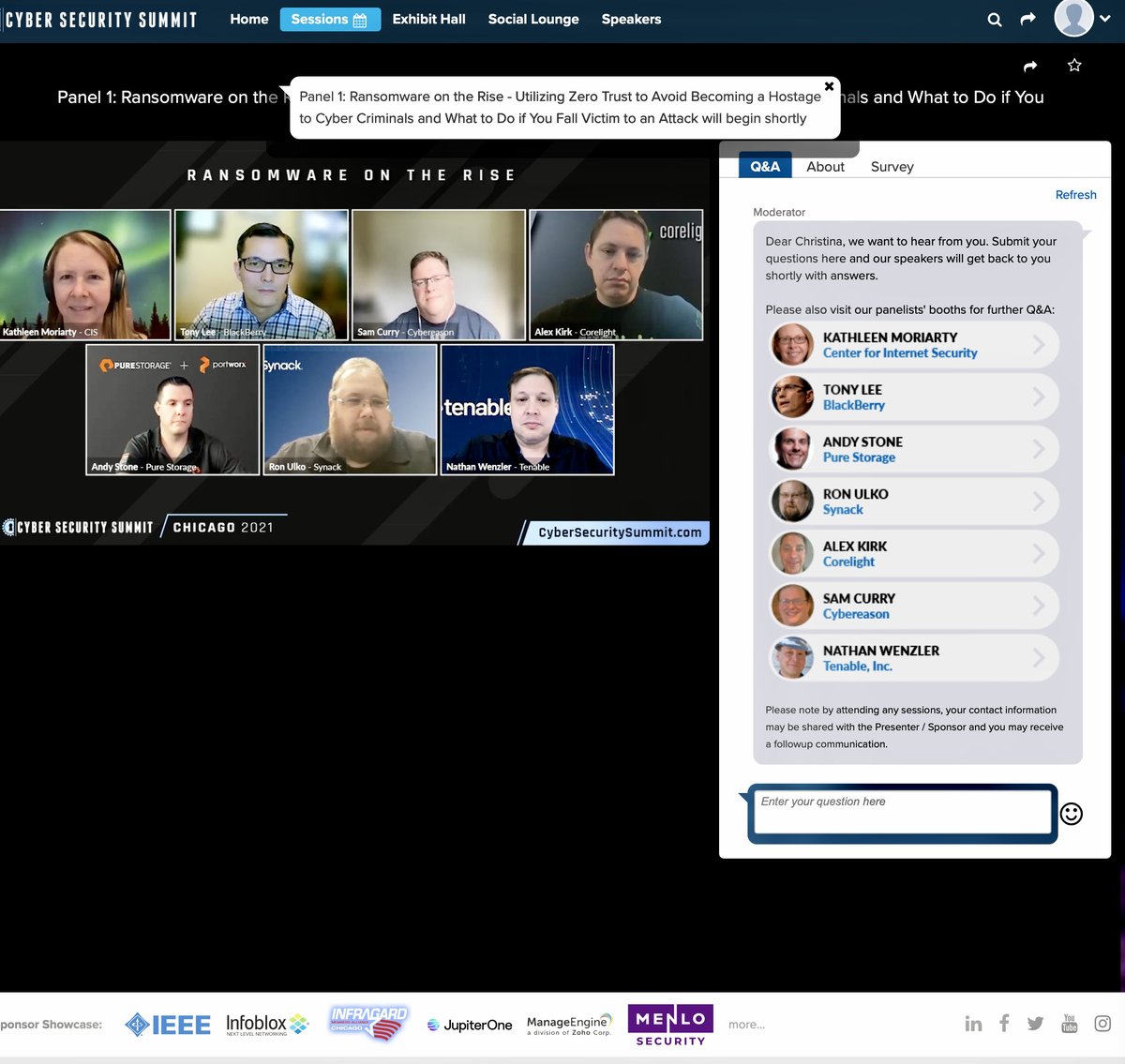The image size is (1125, 1064).
Task: Open the Facebook icon in footer
Action: pos(1004,1023)
